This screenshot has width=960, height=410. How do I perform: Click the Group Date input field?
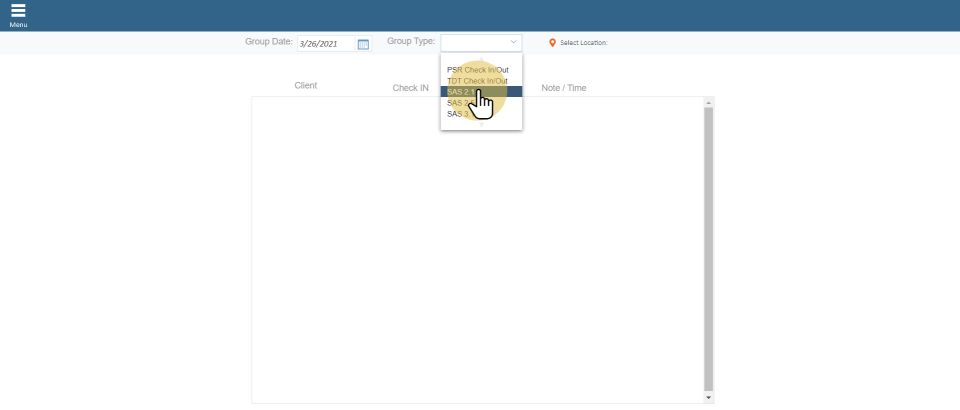click(326, 44)
